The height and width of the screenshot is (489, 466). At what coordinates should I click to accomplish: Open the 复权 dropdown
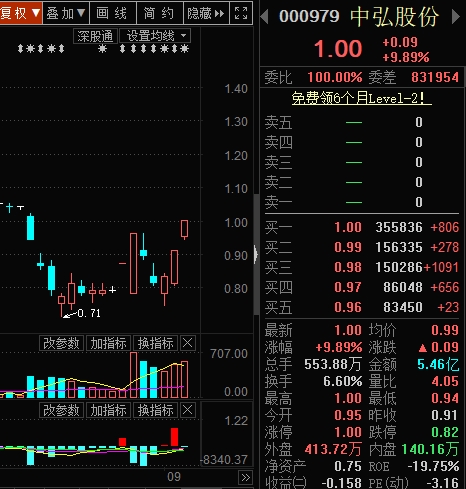[21, 13]
